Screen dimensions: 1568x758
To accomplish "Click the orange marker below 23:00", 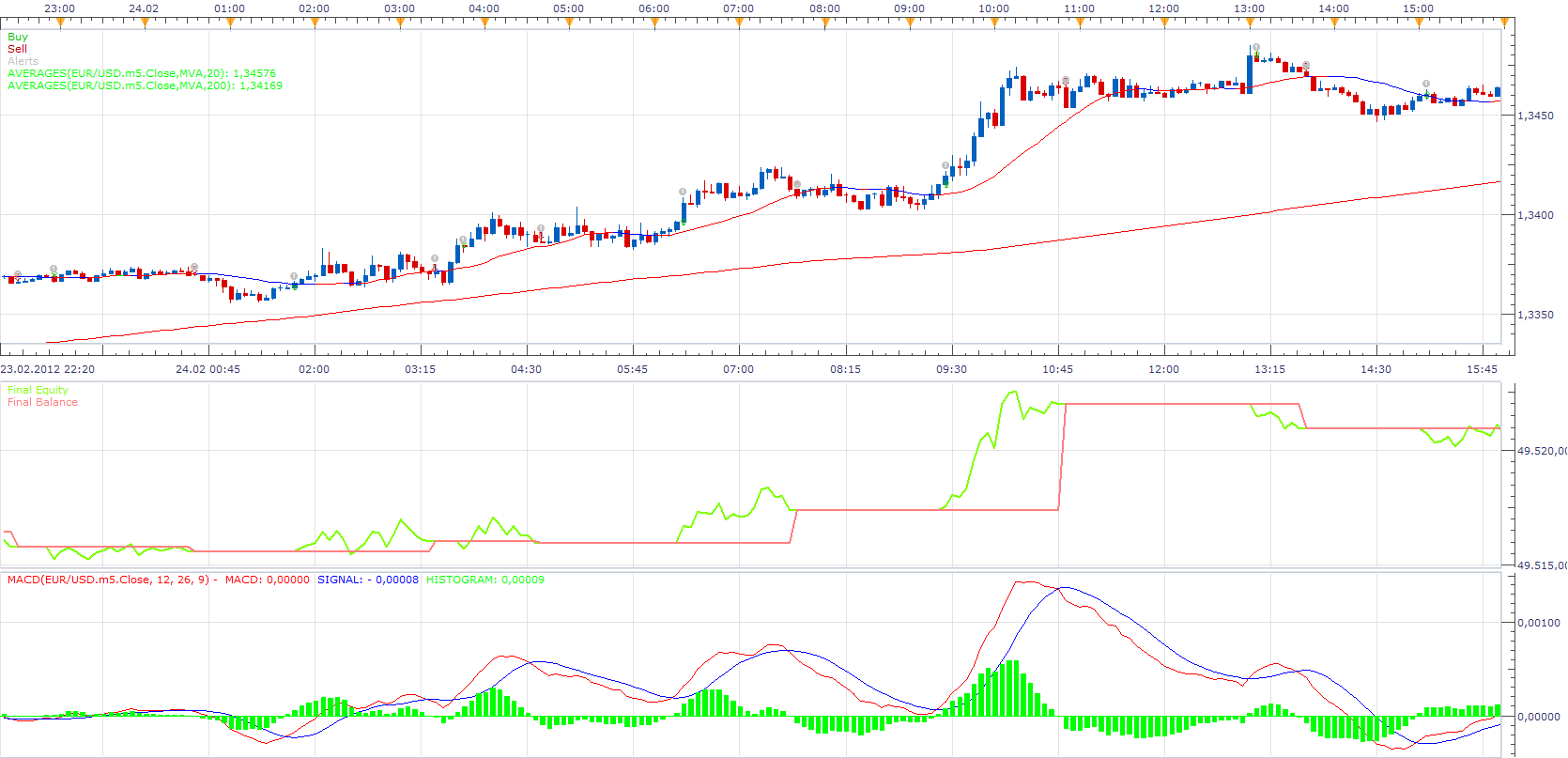I will 60,24.
